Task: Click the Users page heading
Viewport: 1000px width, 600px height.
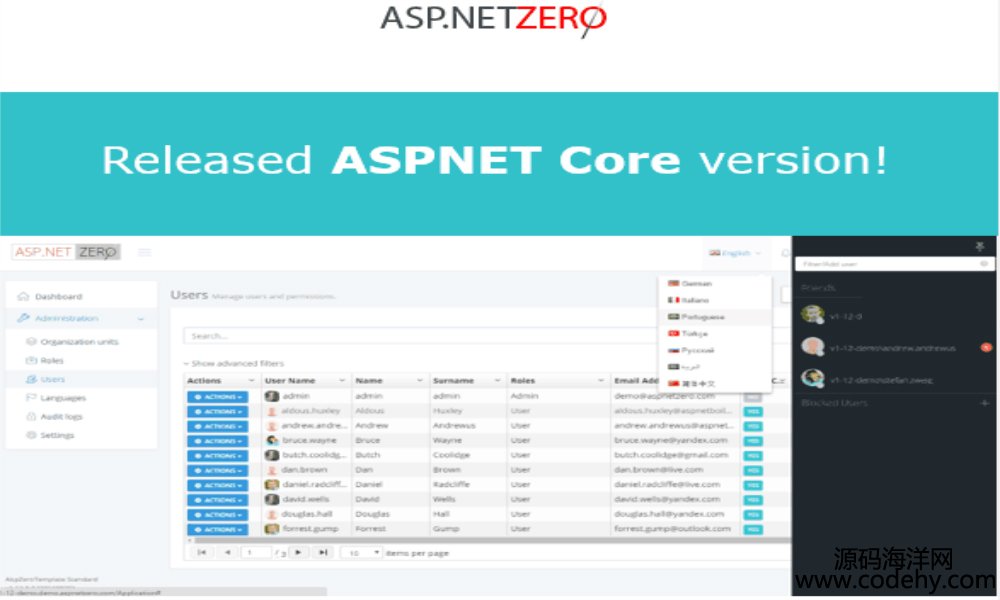Action: tap(189, 295)
